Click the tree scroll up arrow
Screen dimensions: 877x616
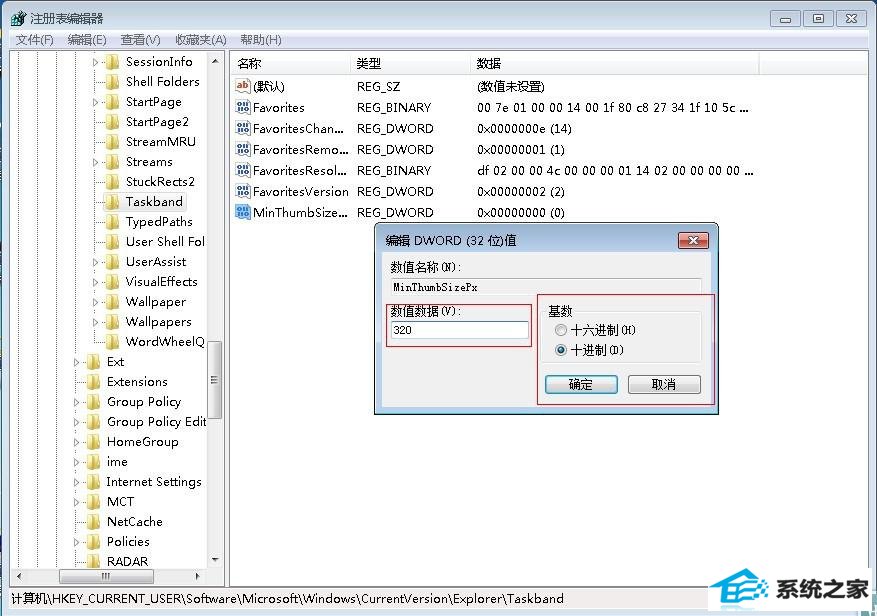pyautogui.click(x=215, y=60)
